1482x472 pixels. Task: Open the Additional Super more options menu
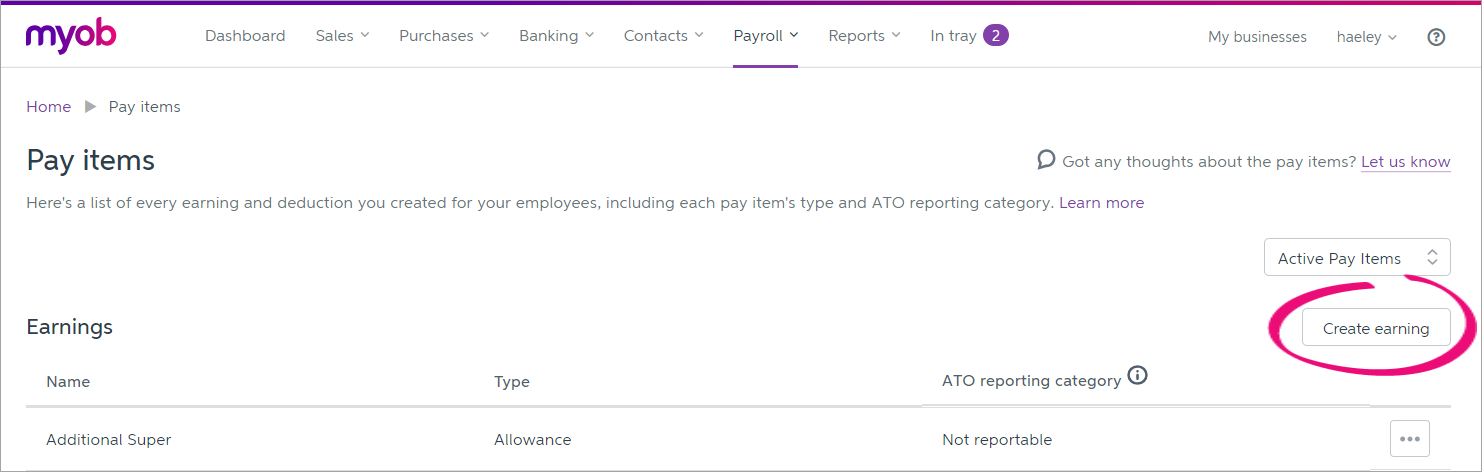[x=1409, y=438]
